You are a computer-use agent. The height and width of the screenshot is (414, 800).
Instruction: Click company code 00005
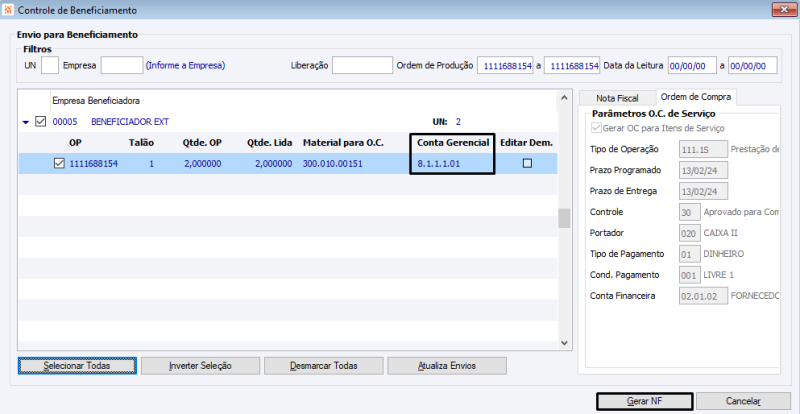[63, 122]
